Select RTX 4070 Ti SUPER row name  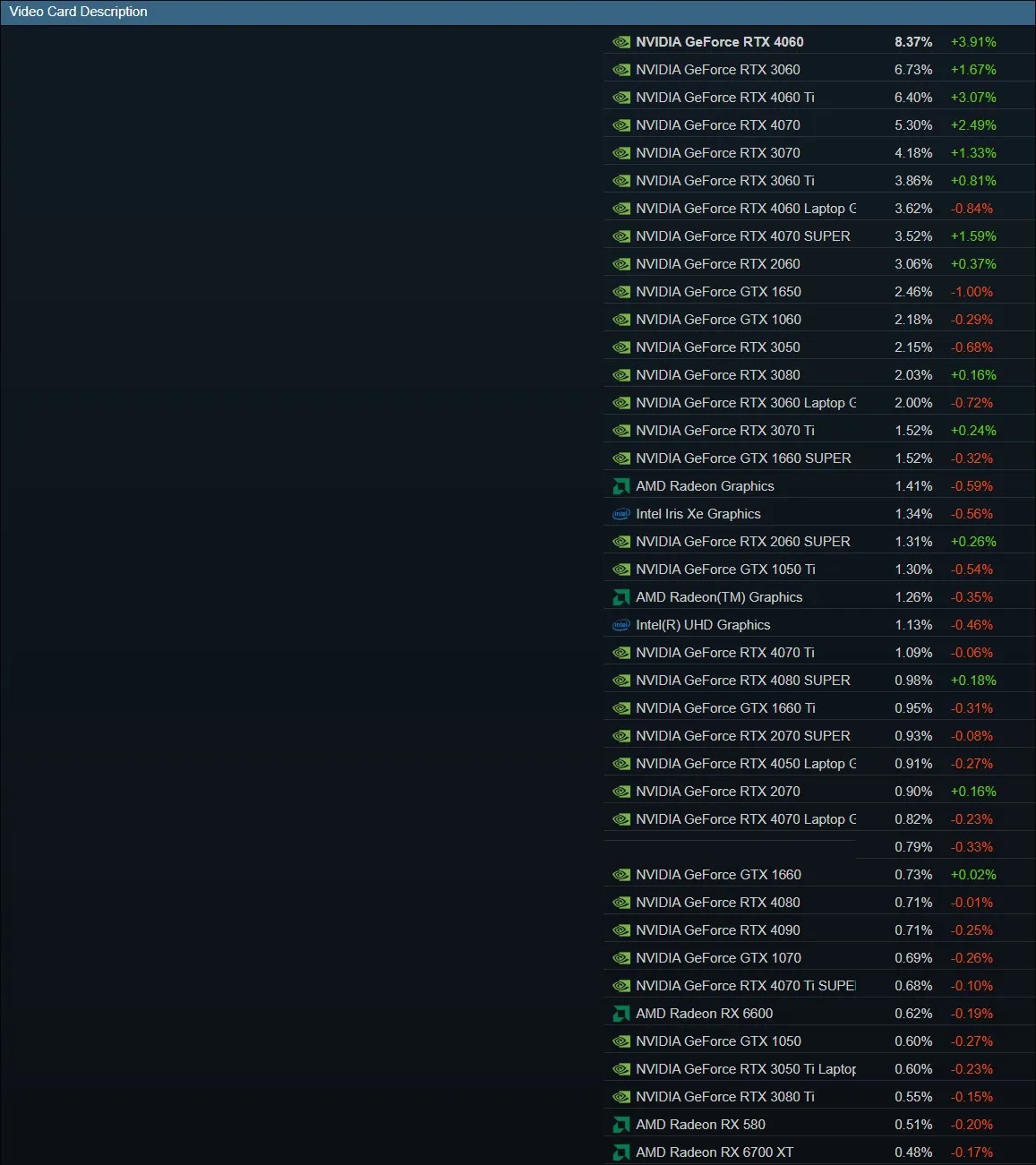click(x=746, y=986)
